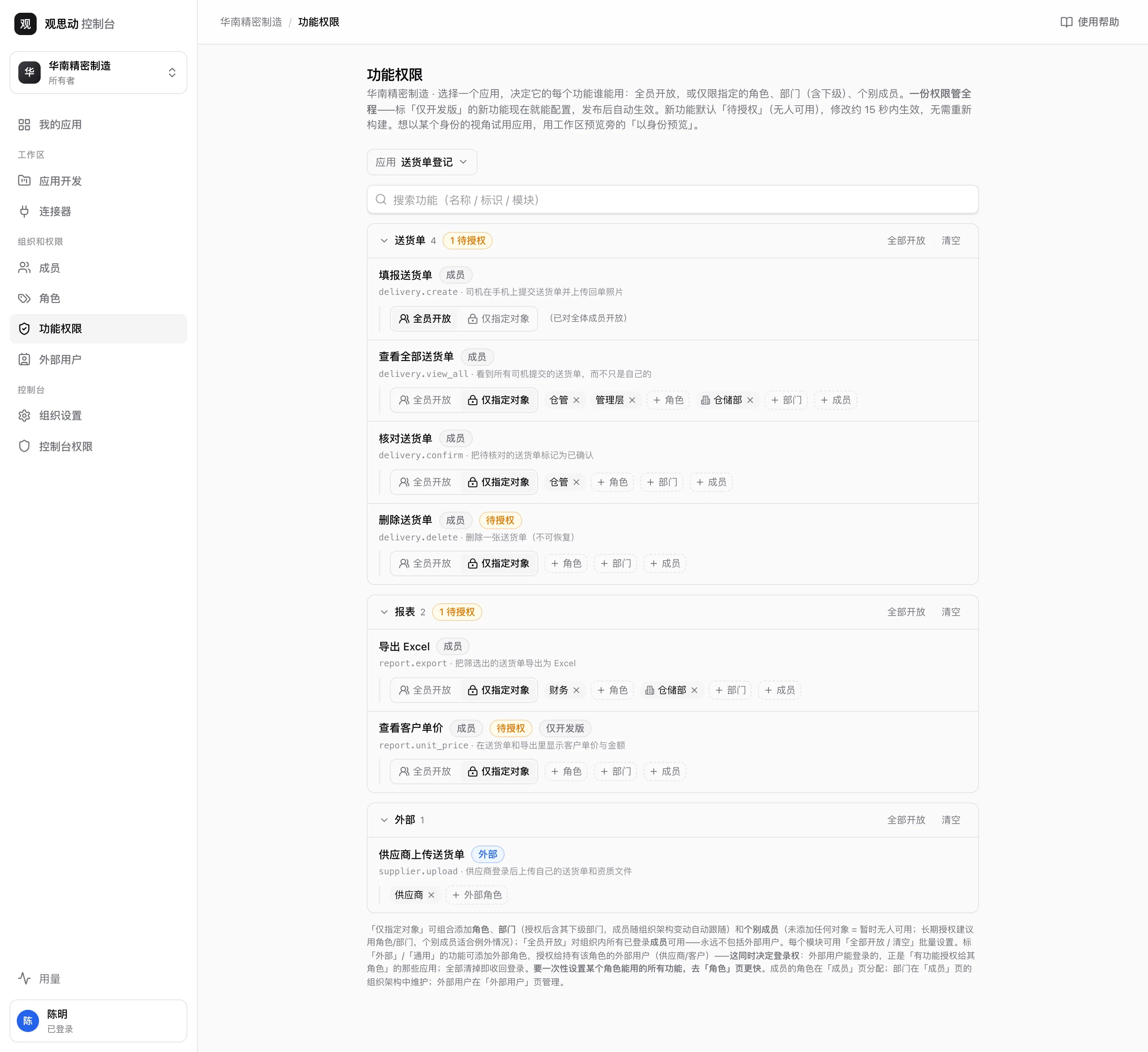Add a 角色 to 删除送货单
Image resolution: width=1148 pixels, height=1052 pixels.
pyautogui.click(x=566, y=563)
